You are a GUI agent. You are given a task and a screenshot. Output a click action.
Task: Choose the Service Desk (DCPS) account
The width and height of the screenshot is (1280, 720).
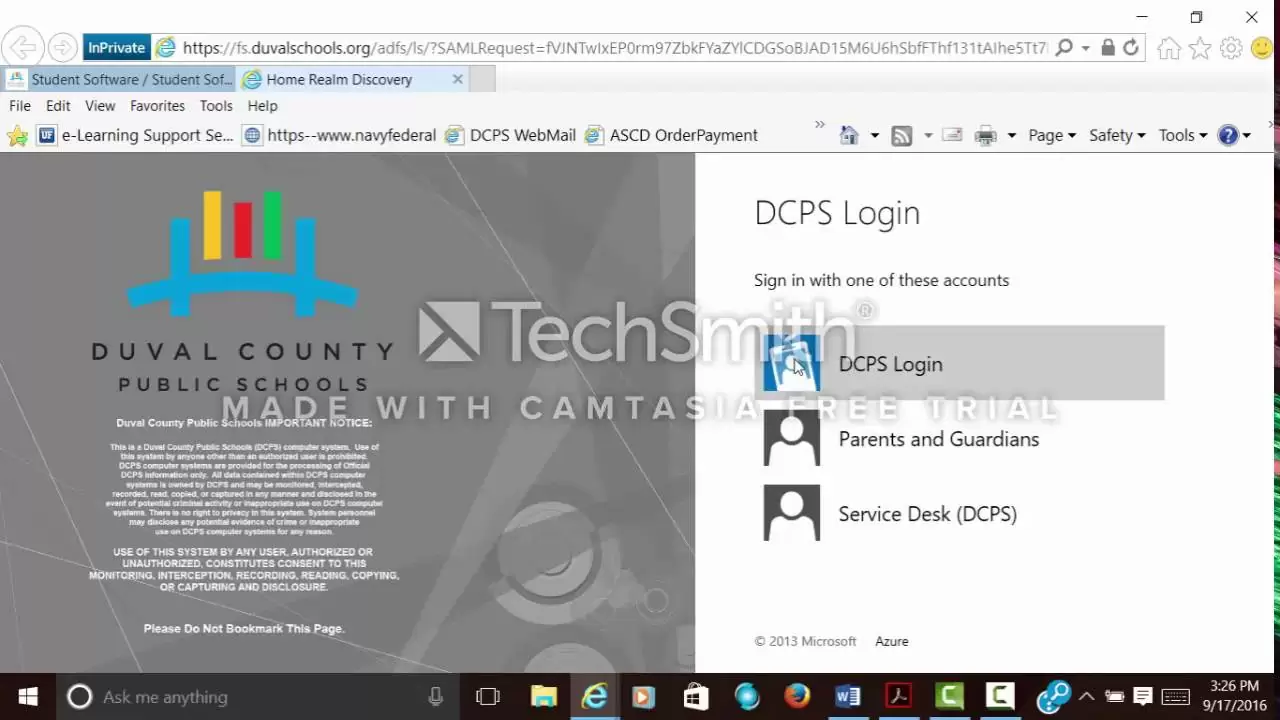959,513
